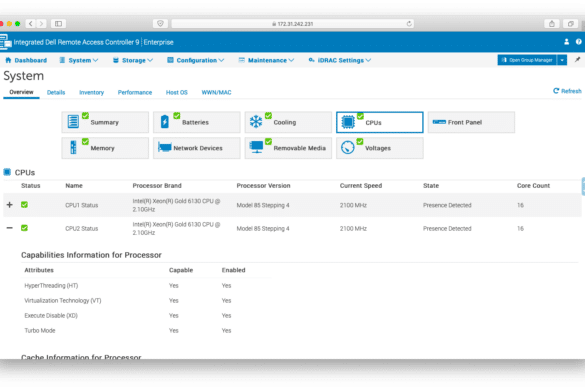Open the Memory tile

(105, 148)
